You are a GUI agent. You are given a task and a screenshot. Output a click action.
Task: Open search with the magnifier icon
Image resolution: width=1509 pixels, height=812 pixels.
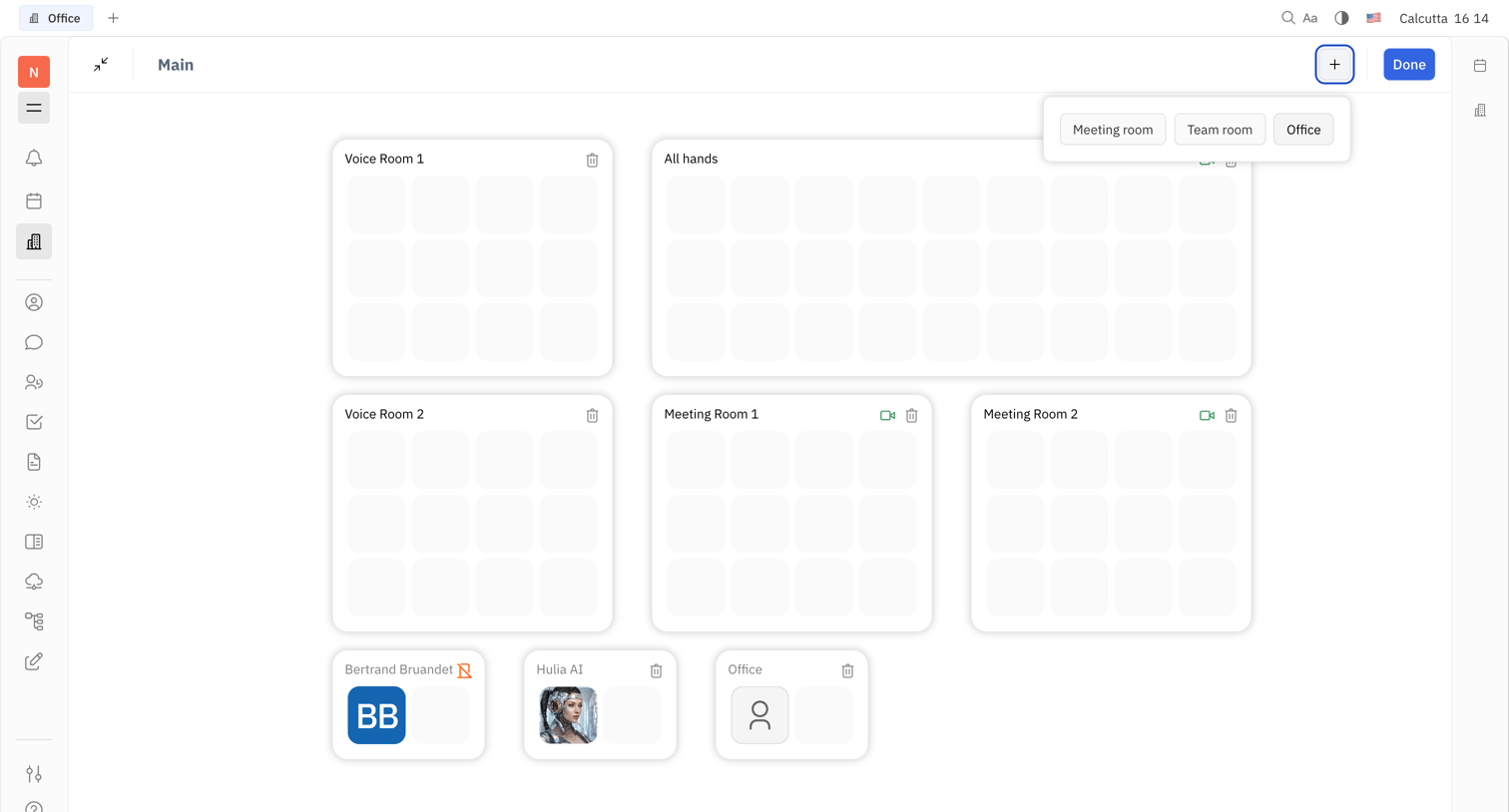[x=1288, y=18]
